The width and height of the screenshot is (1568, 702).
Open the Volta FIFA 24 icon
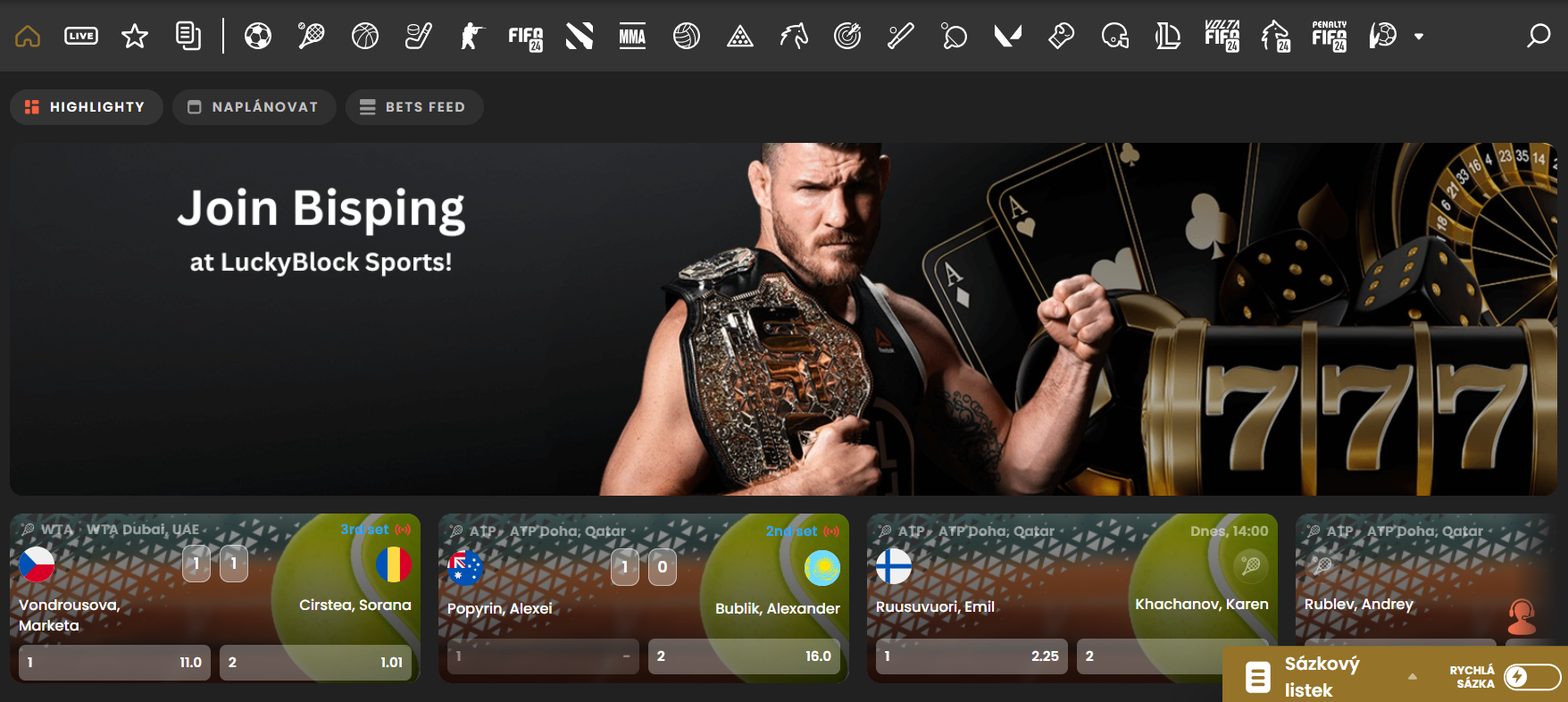1222,36
